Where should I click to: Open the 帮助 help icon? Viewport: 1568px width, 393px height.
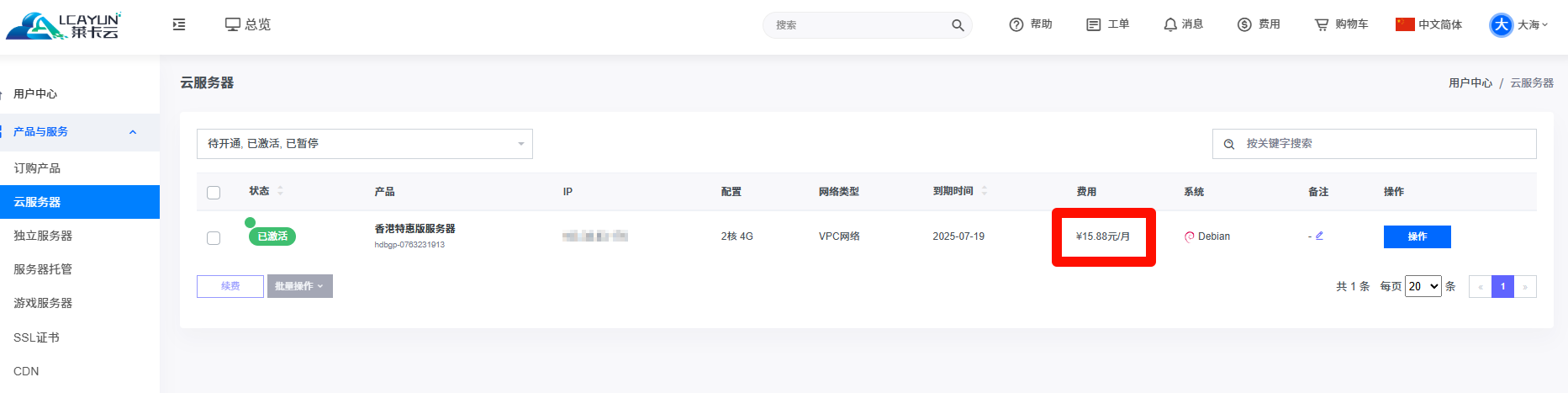tap(1016, 24)
